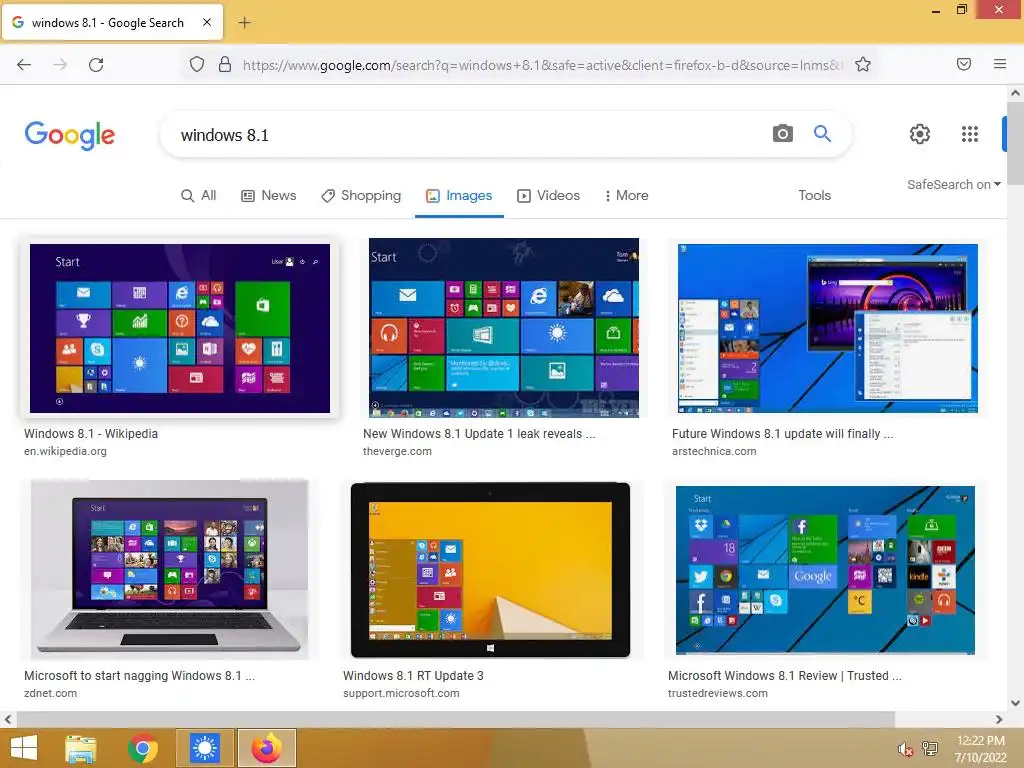The width and height of the screenshot is (1024, 768).
Task: Switch to the News tab
Action: (x=268, y=195)
